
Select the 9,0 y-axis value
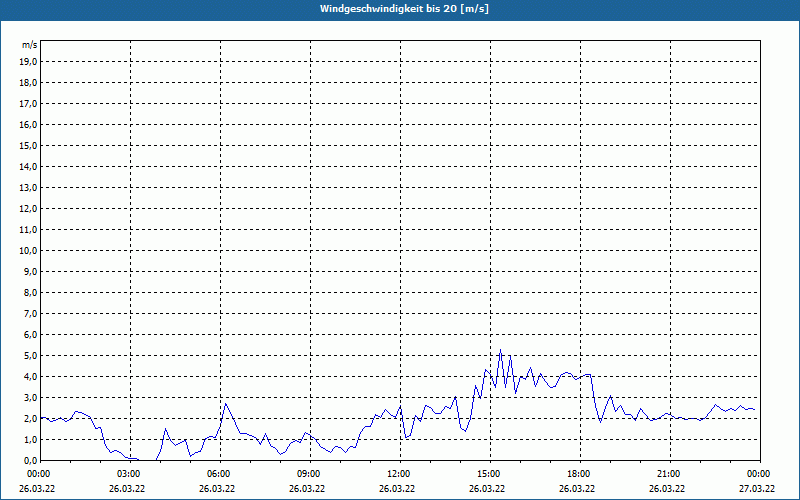[x=30, y=271]
